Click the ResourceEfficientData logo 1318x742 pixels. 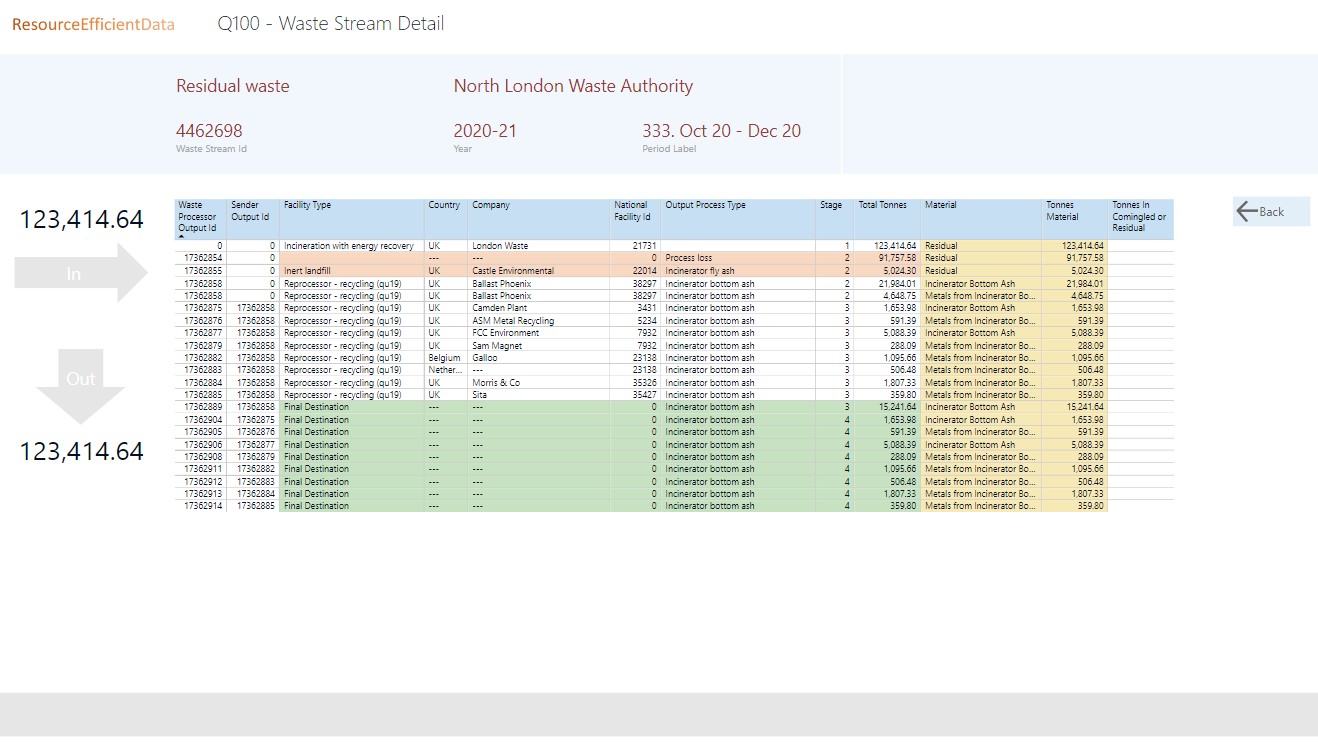pos(93,24)
